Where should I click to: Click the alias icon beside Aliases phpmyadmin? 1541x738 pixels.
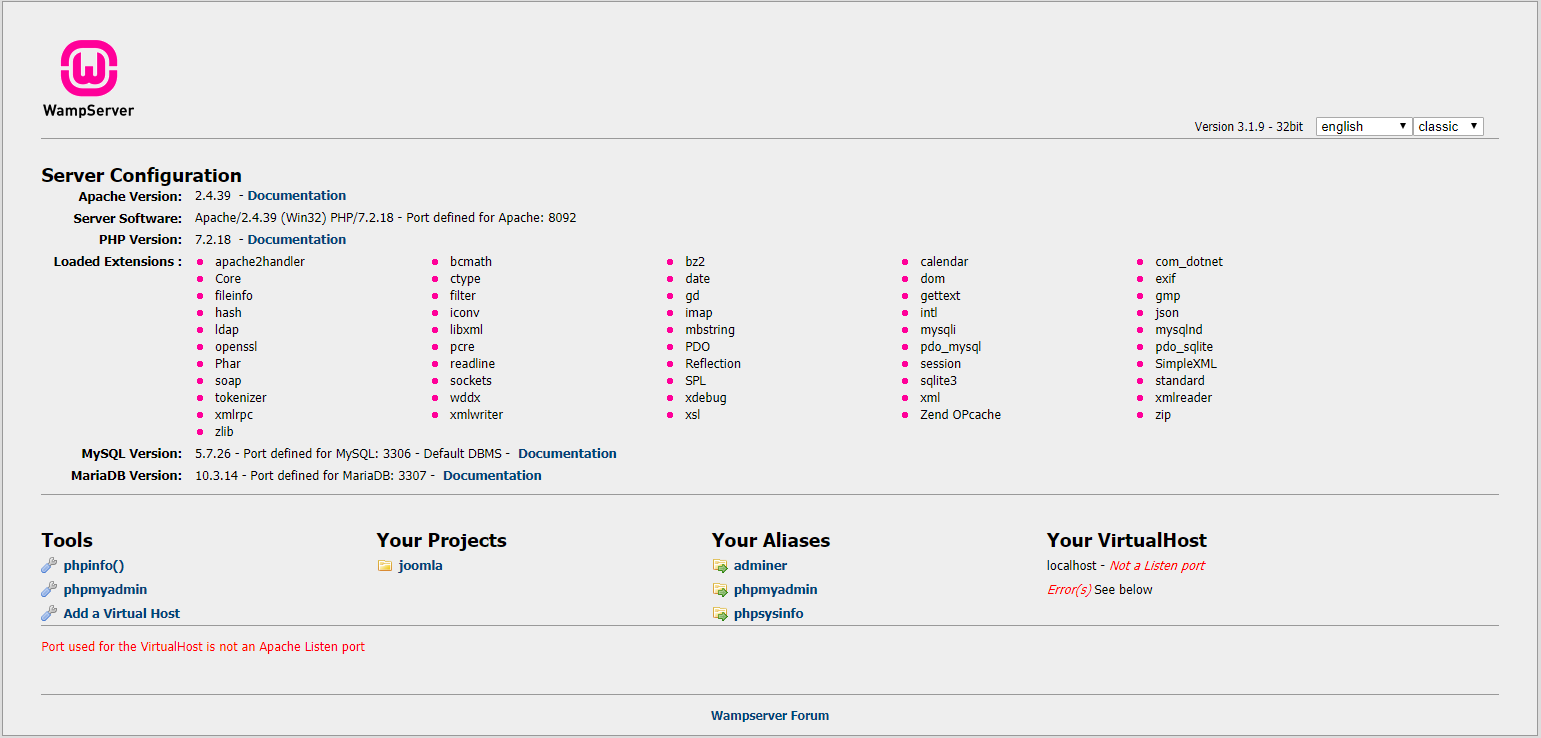720,590
